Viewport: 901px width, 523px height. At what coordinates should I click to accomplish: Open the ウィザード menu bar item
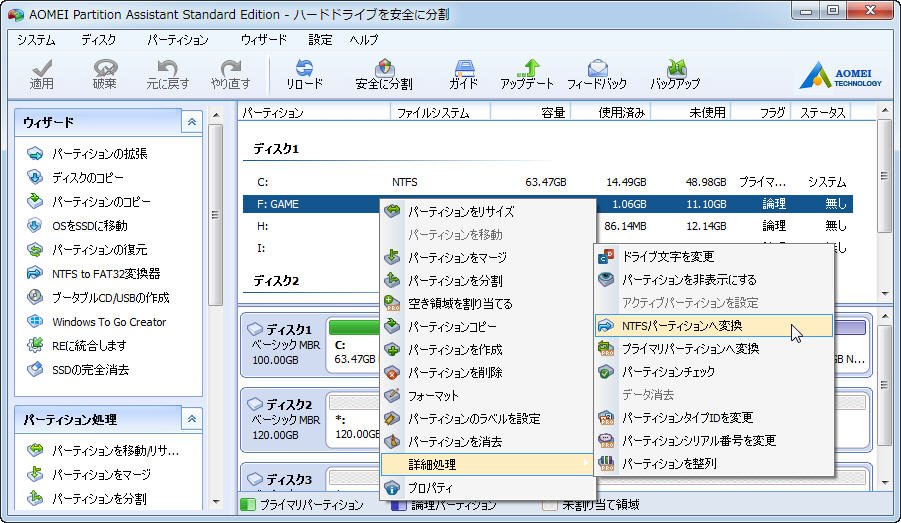264,40
